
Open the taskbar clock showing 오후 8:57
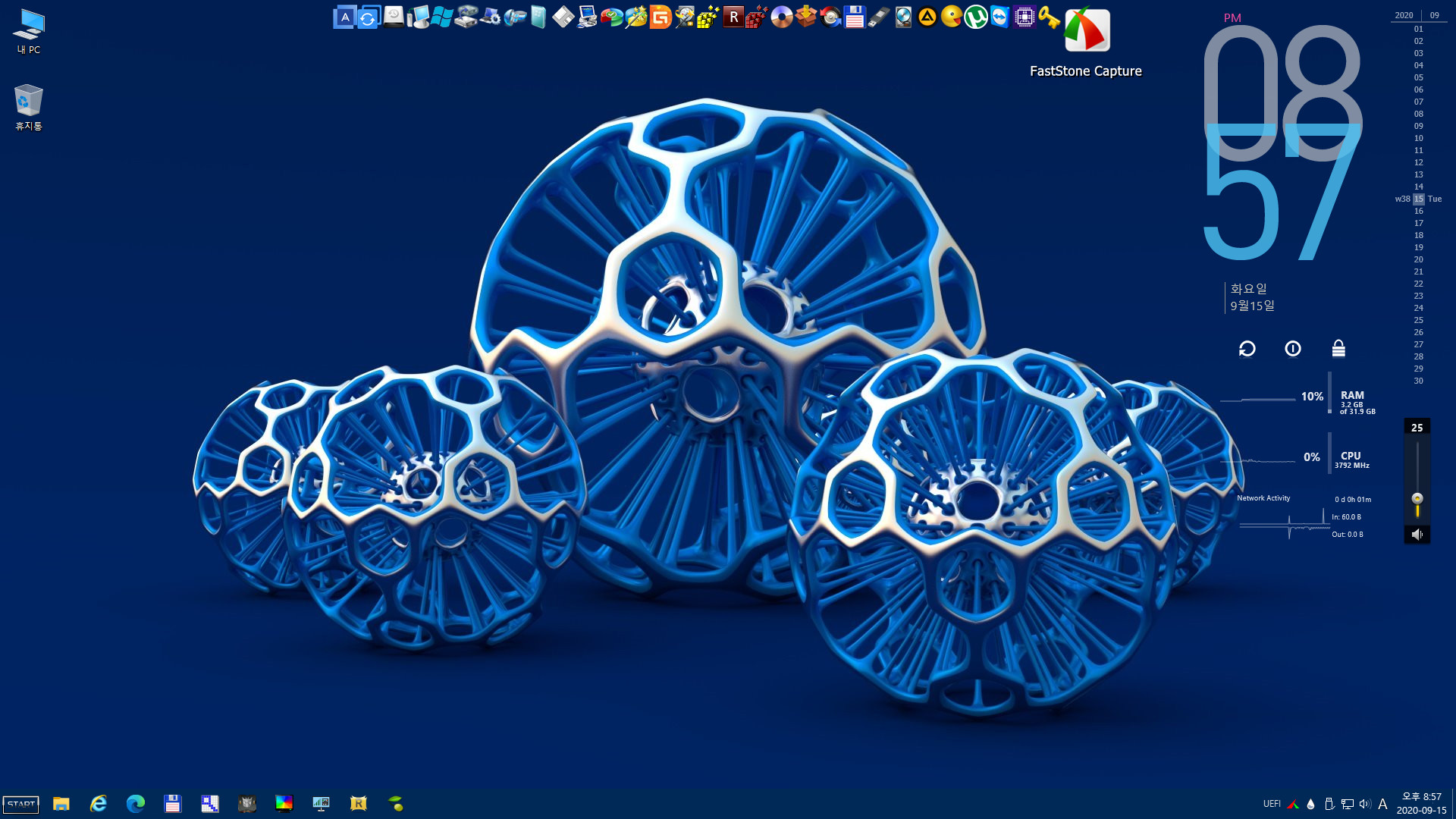(1422, 804)
